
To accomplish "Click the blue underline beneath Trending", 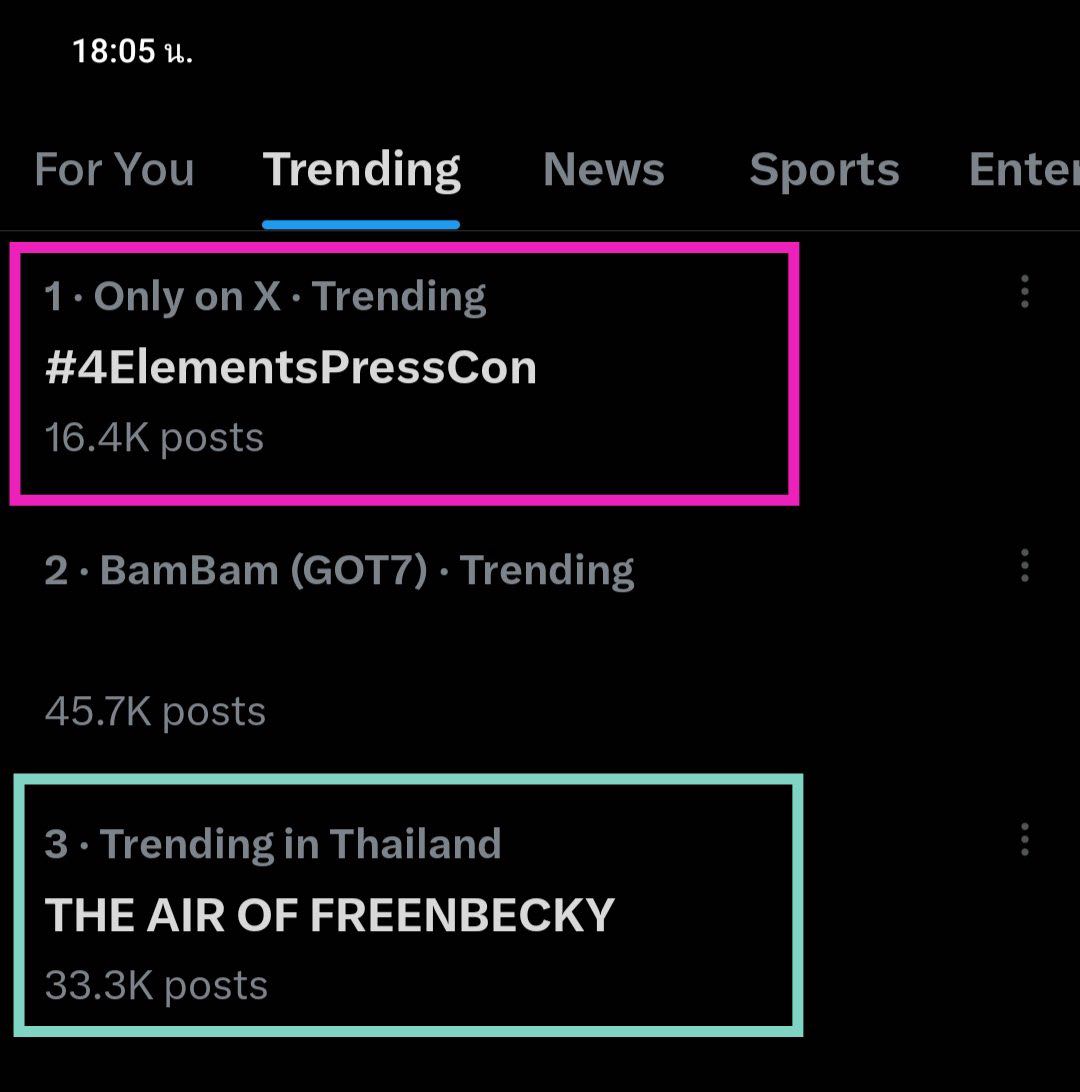I will click(x=361, y=225).
